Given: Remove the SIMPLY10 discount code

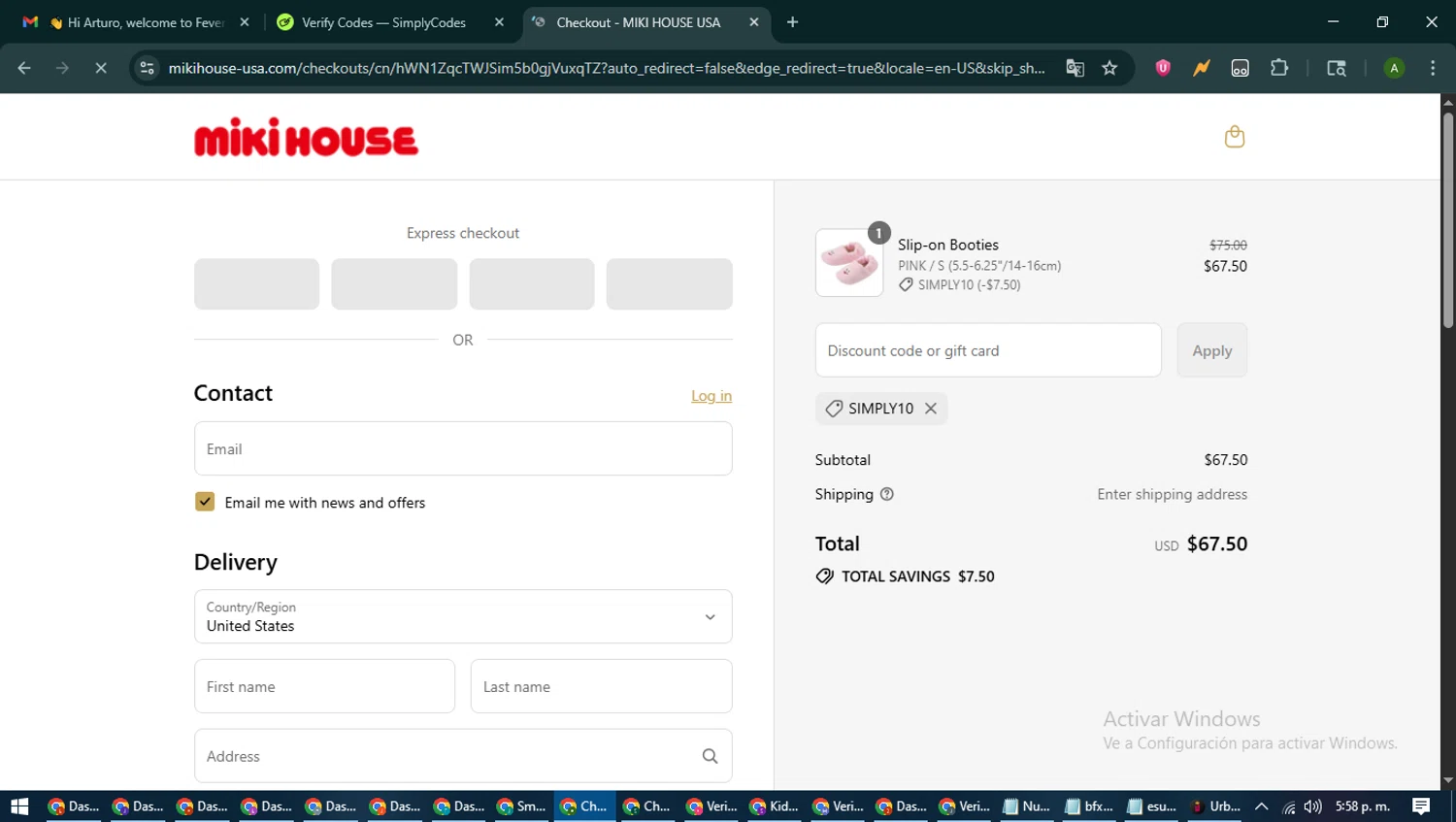Looking at the screenshot, I should pyautogui.click(x=931, y=409).
